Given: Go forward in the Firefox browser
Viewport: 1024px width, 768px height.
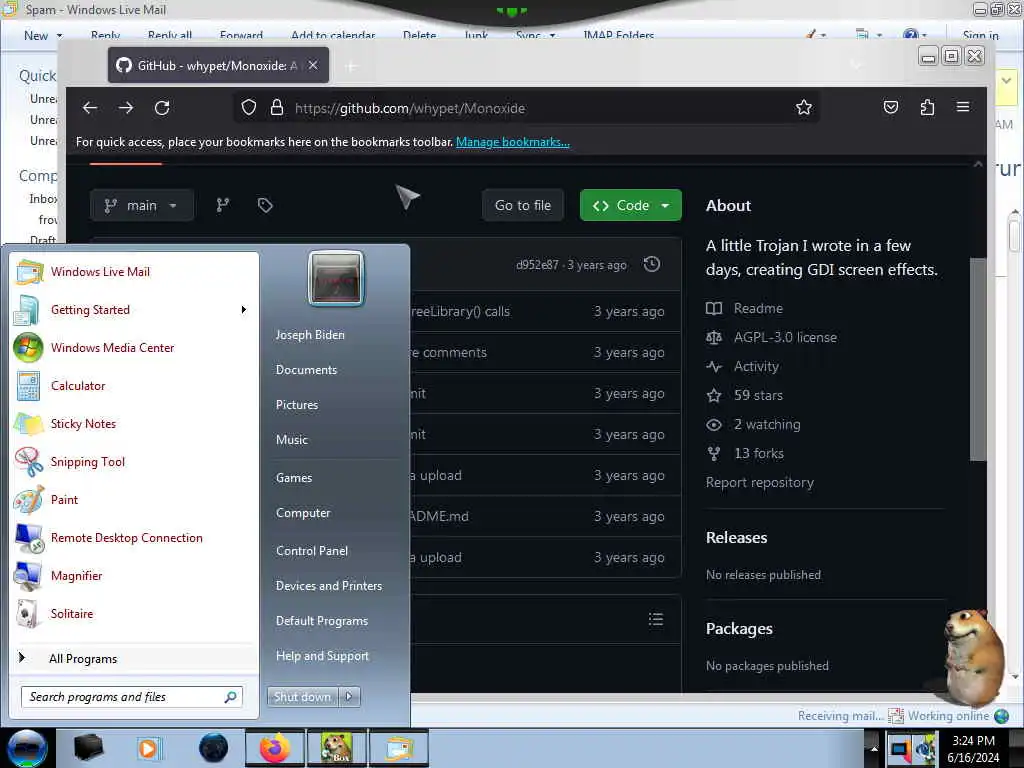Looking at the screenshot, I should pyautogui.click(x=126, y=108).
